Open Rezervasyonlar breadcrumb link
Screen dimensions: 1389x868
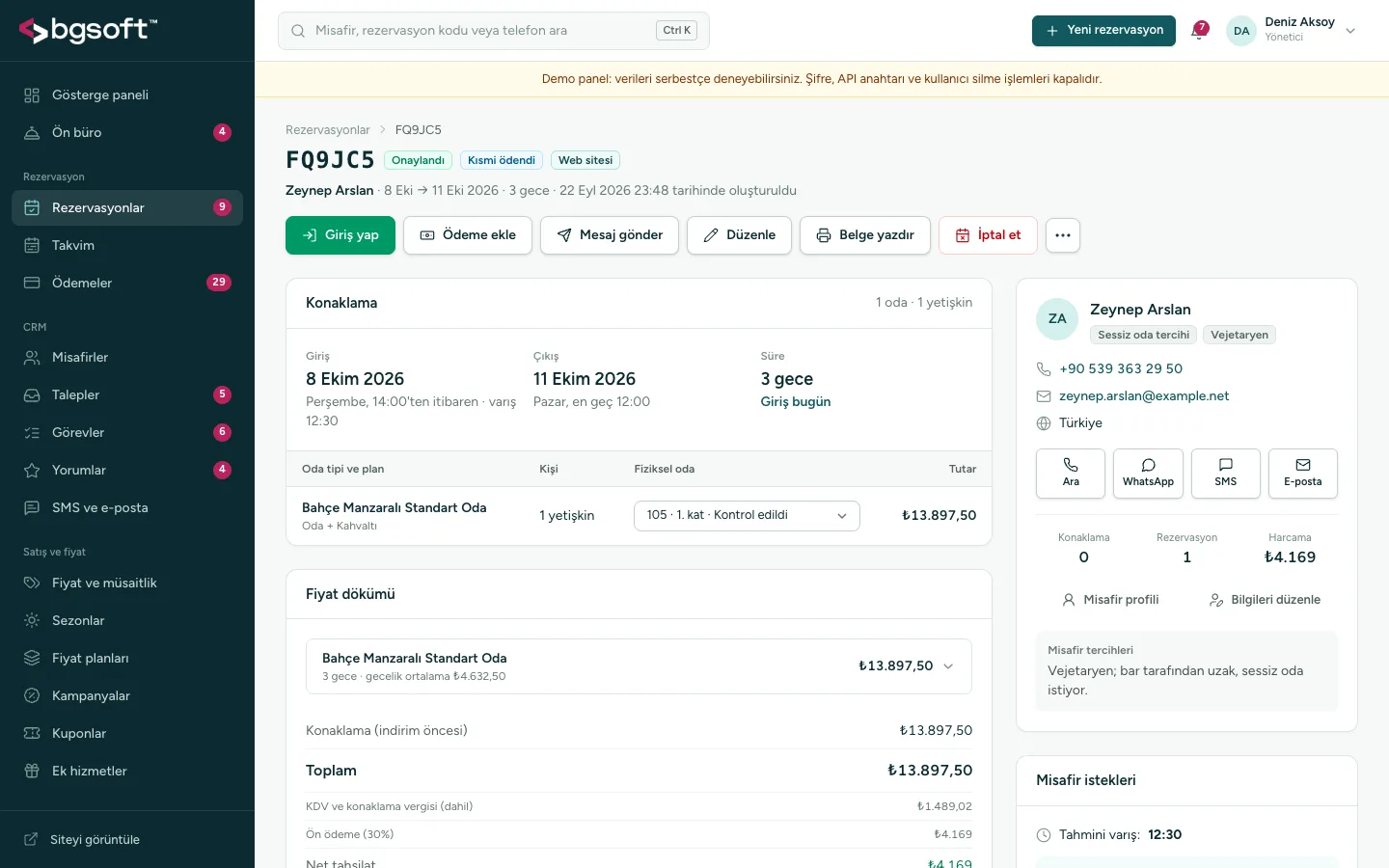coord(328,130)
